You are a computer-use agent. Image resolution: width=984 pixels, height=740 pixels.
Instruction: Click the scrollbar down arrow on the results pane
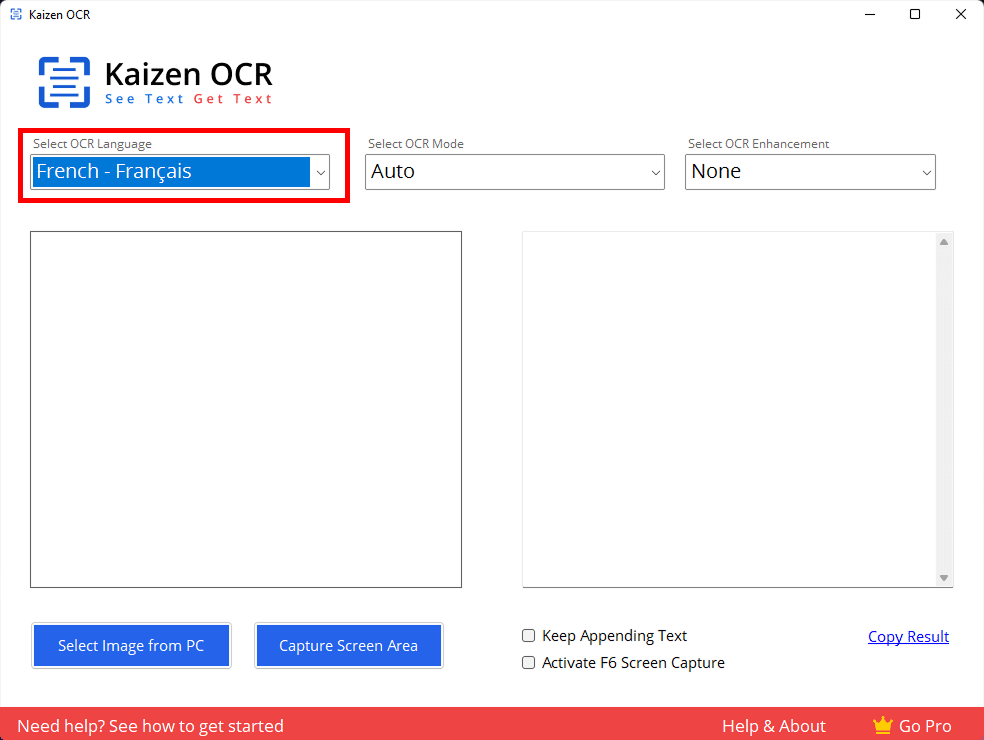click(x=943, y=578)
